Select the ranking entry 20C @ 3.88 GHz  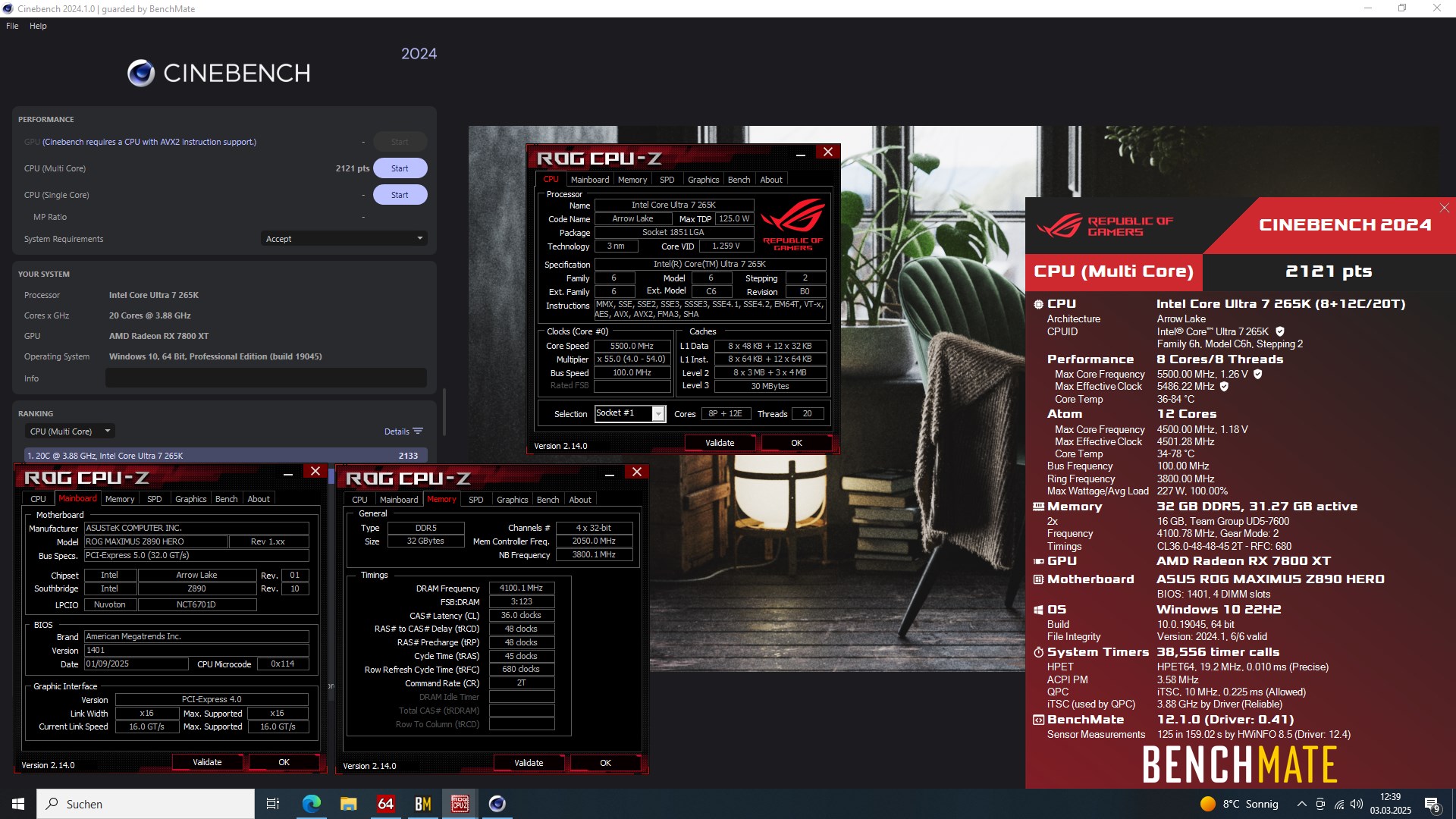click(x=225, y=456)
